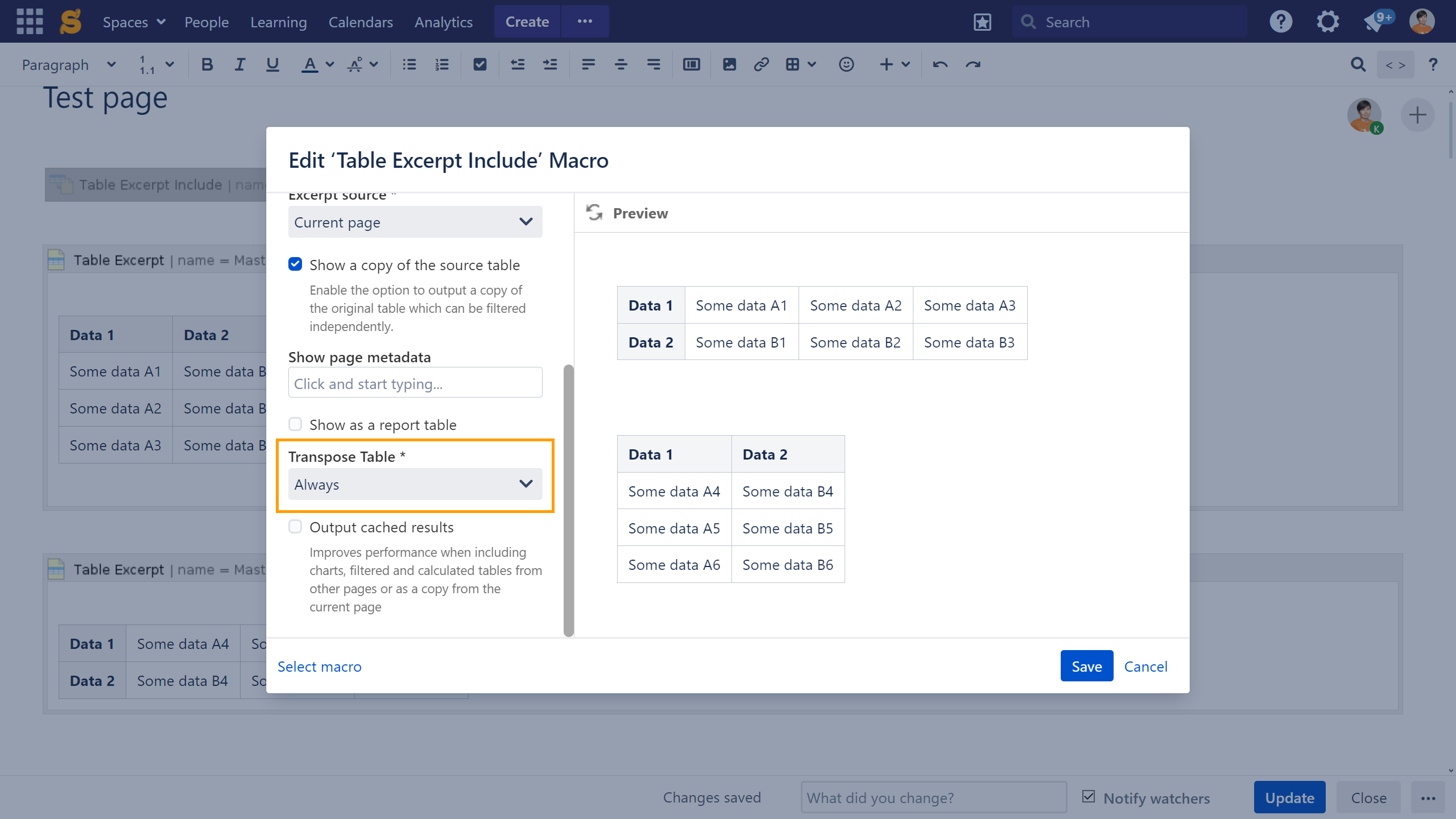This screenshot has width=1456, height=819.
Task: Open the saved for later star icon
Action: 982,22
